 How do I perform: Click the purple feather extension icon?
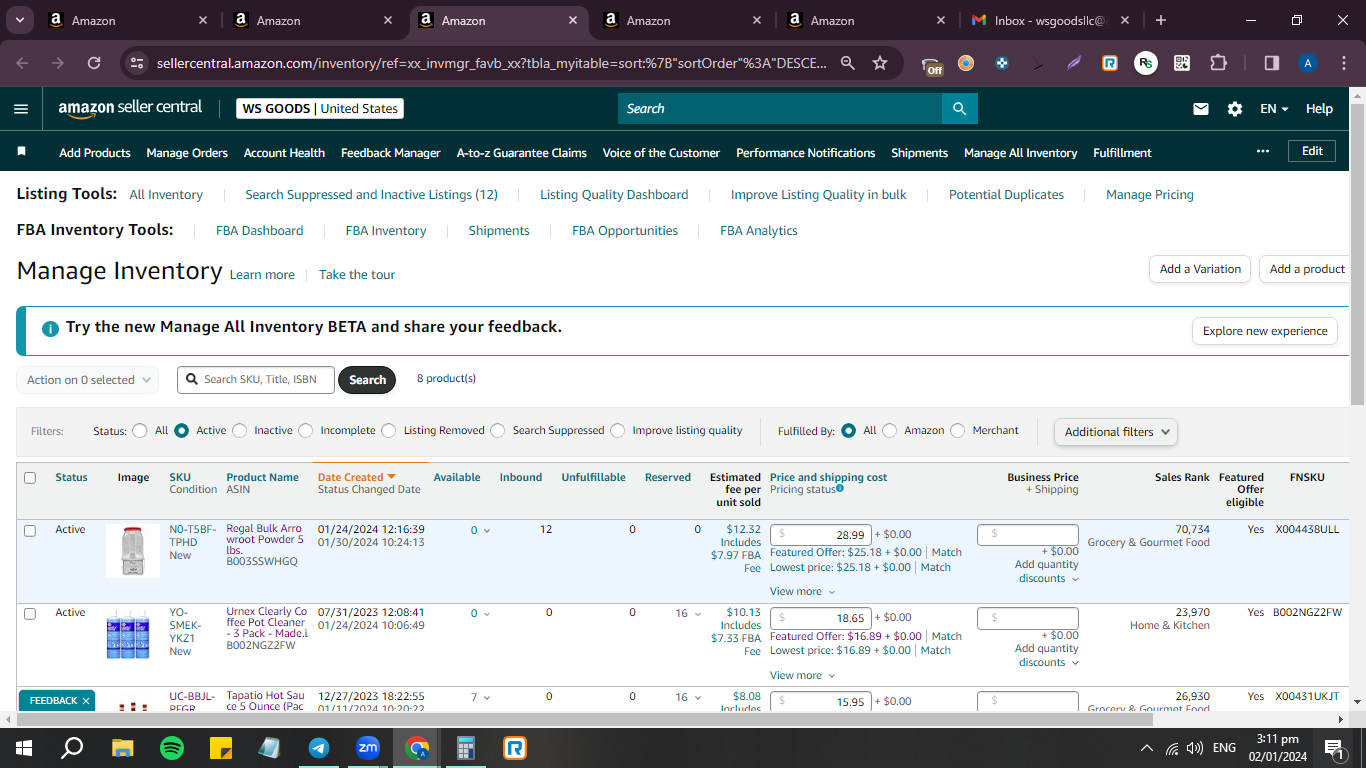pyautogui.click(x=1074, y=63)
